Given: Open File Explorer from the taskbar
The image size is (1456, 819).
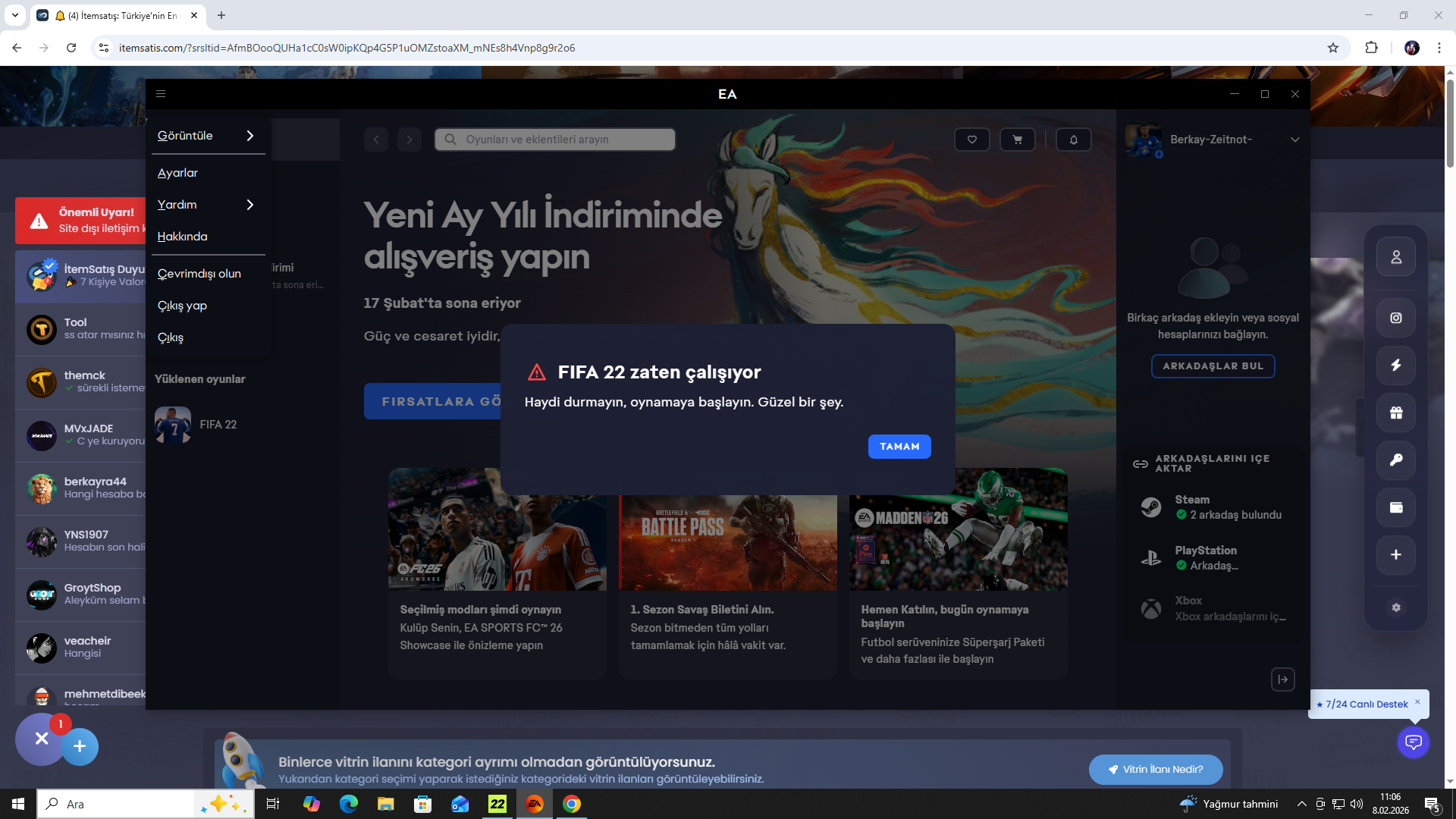Looking at the screenshot, I should (x=386, y=804).
